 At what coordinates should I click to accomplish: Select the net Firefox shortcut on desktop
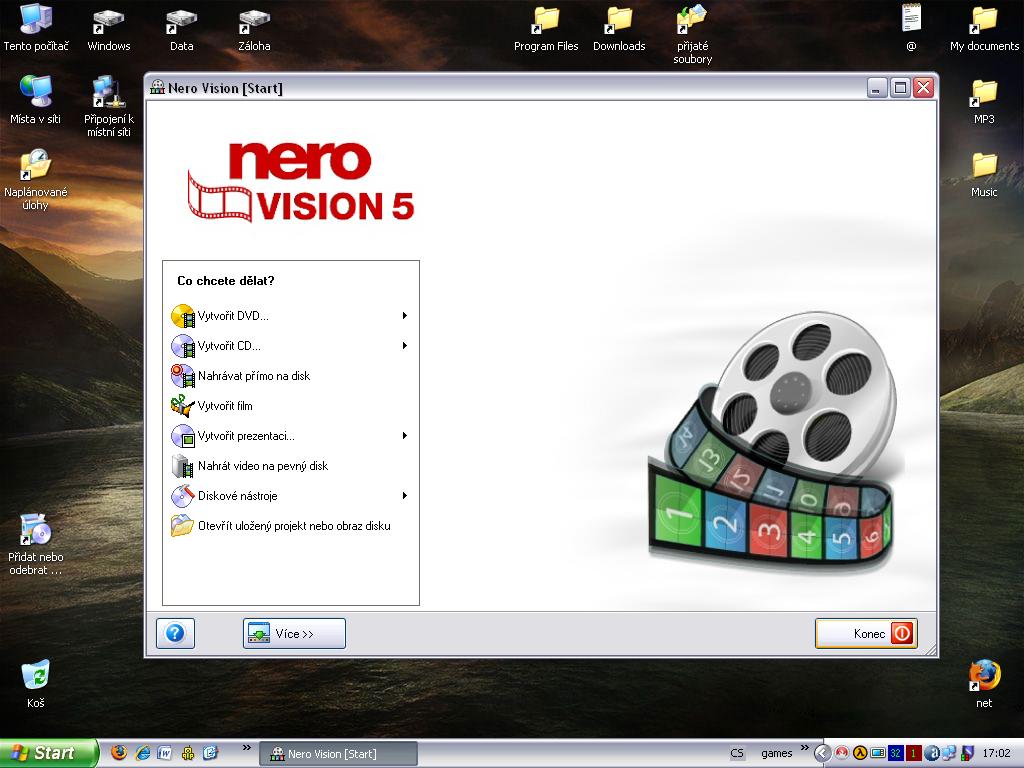tap(984, 684)
